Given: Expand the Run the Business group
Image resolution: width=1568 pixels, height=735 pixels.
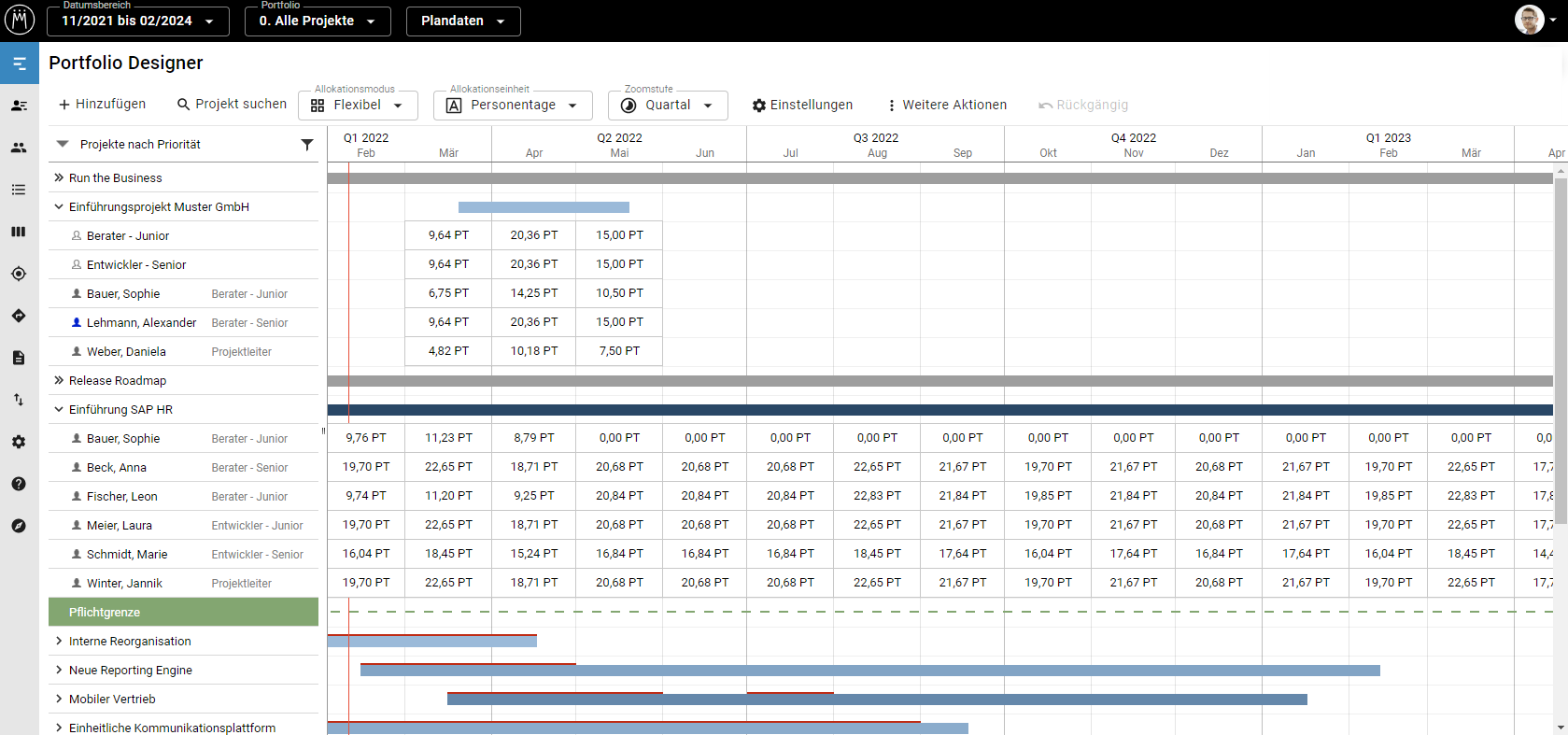Looking at the screenshot, I should 59,178.
